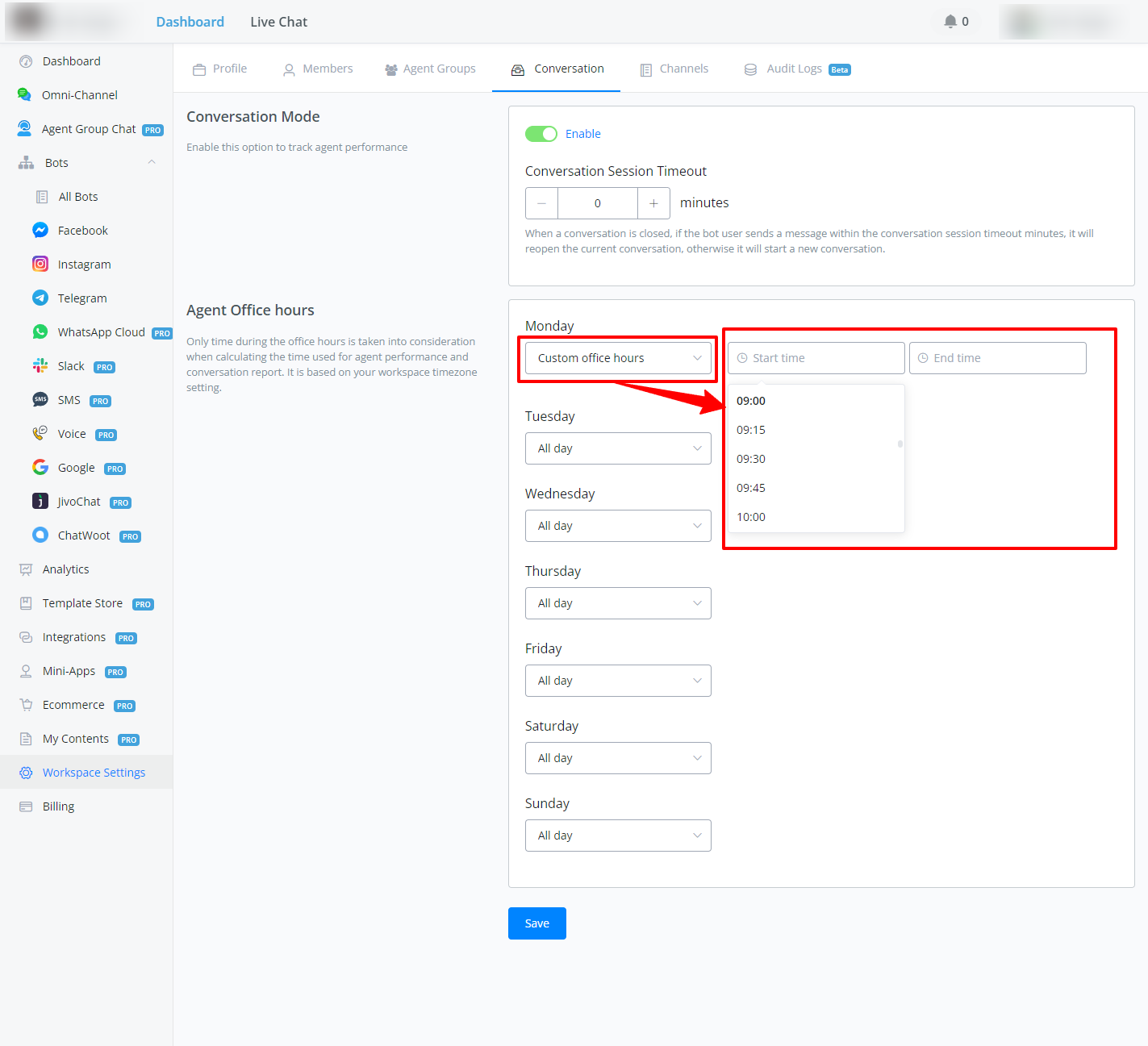Open Billing in the sidebar

(x=86, y=806)
